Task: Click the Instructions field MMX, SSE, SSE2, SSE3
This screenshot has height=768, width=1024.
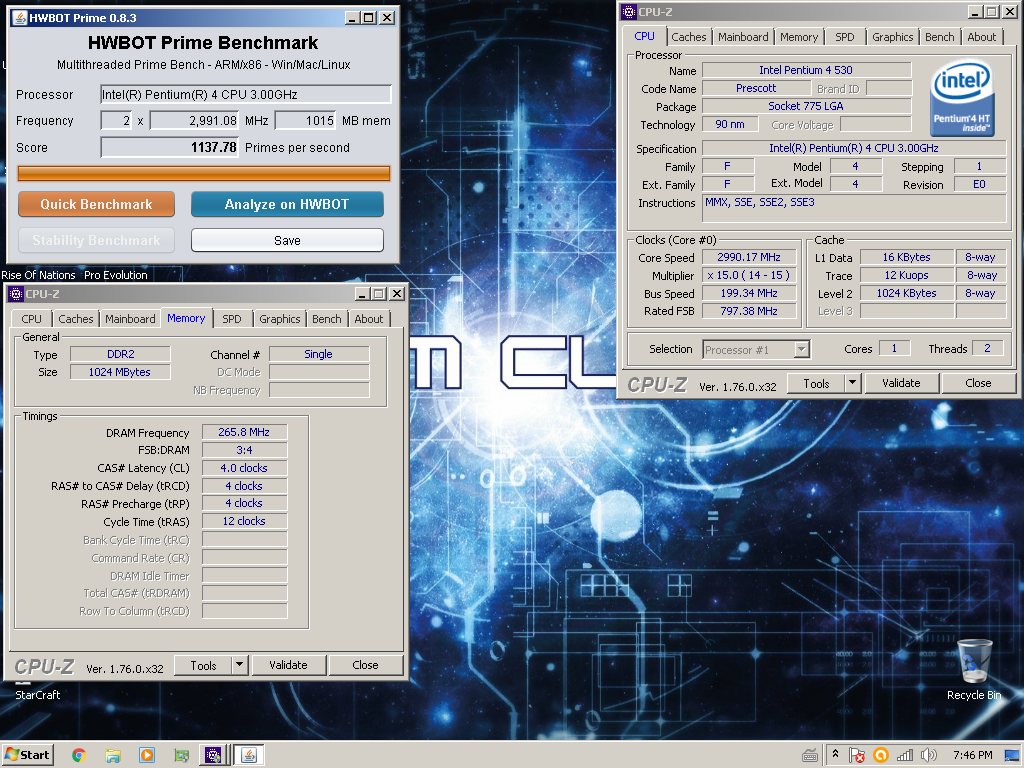Action: point(854,209)
